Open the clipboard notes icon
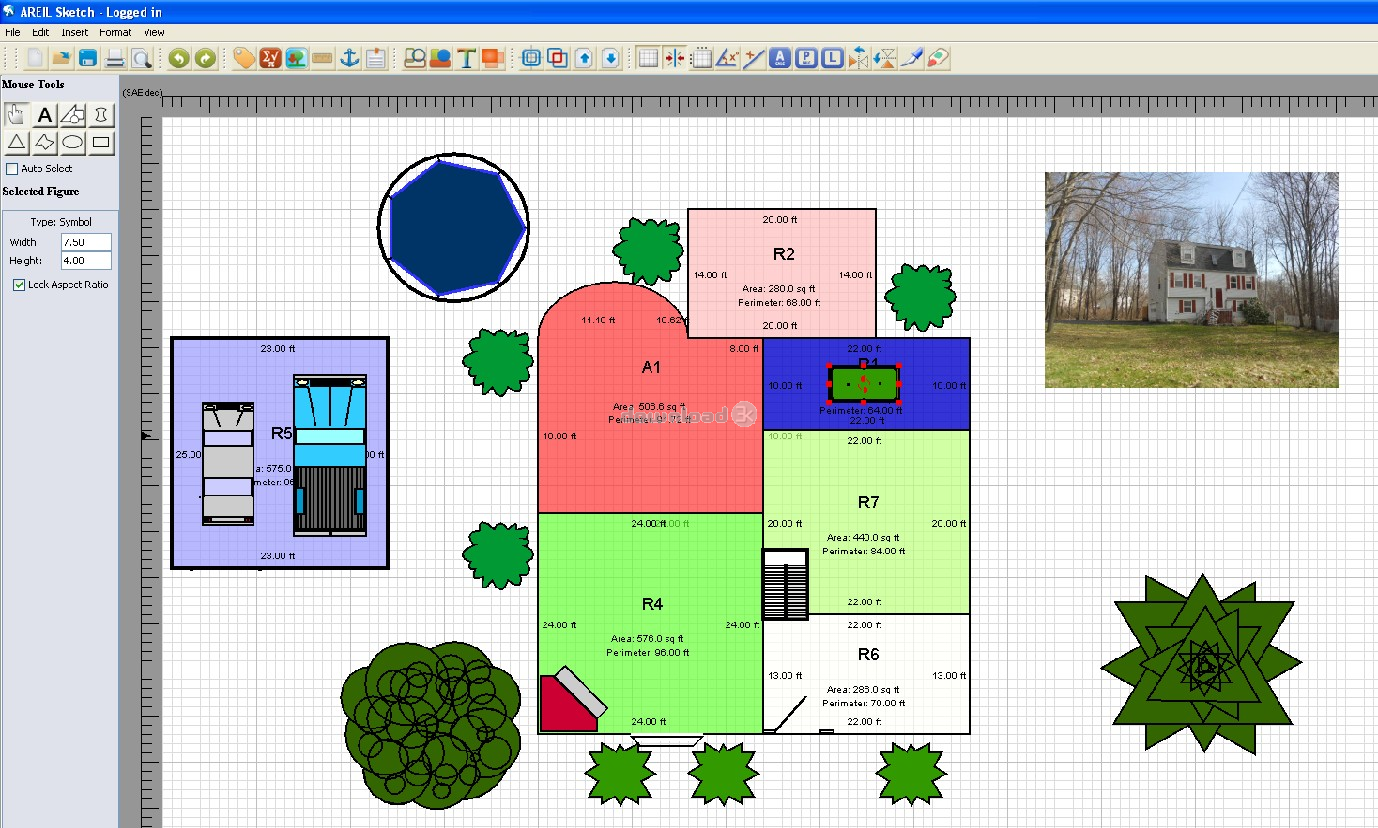This screenshot has width=1378, height=828. tap(375, 58)
